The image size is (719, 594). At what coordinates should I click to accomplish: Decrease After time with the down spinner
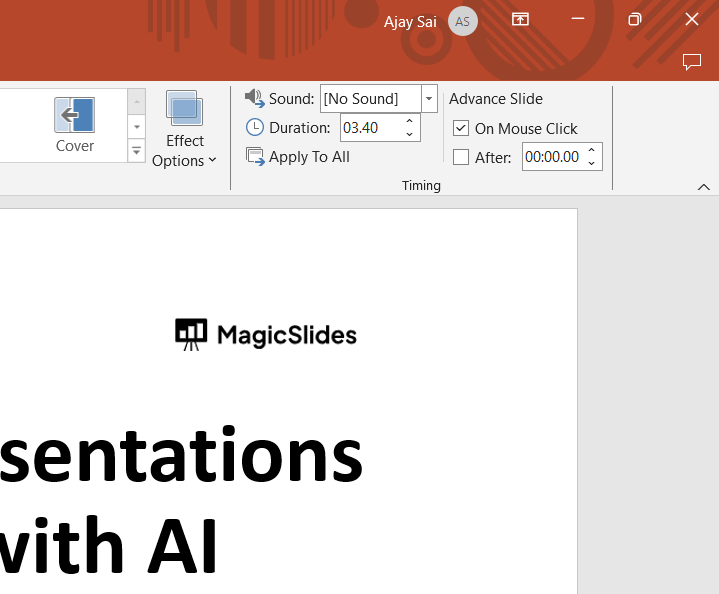point(591,163)
